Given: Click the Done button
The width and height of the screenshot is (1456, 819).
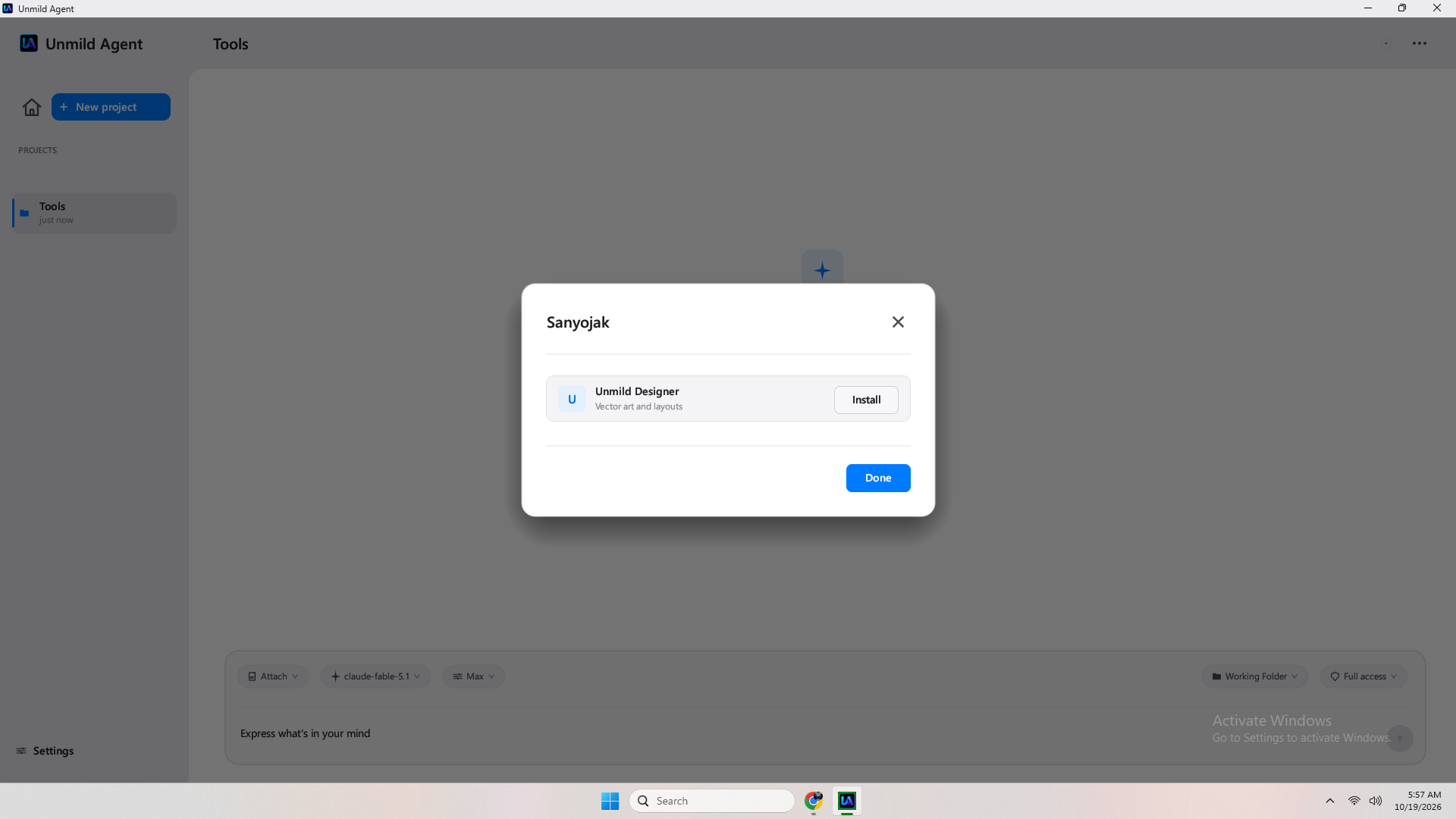Looking at the screenshot, I should pos(878,478).
